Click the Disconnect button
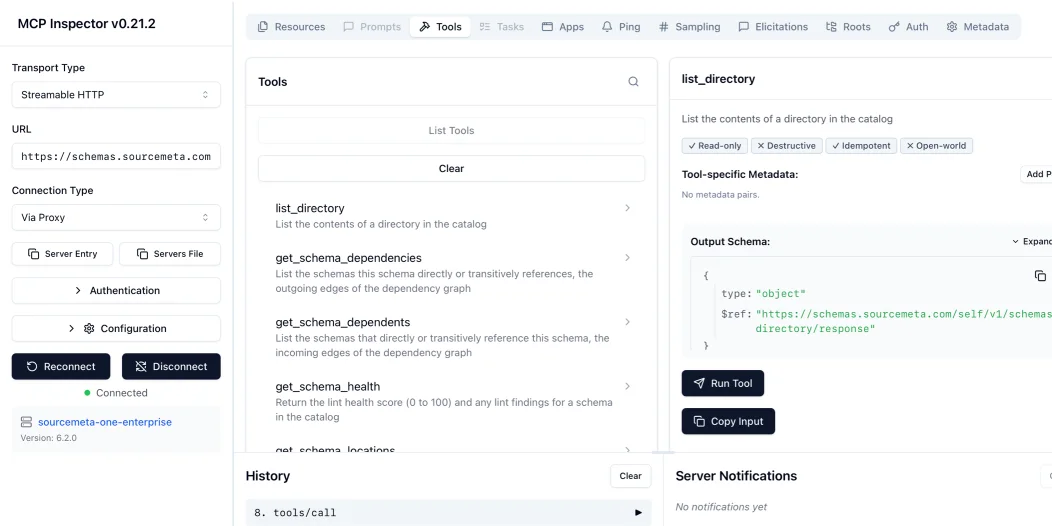This screenshot has width=1052, height=526. click(x=171, y=366)
